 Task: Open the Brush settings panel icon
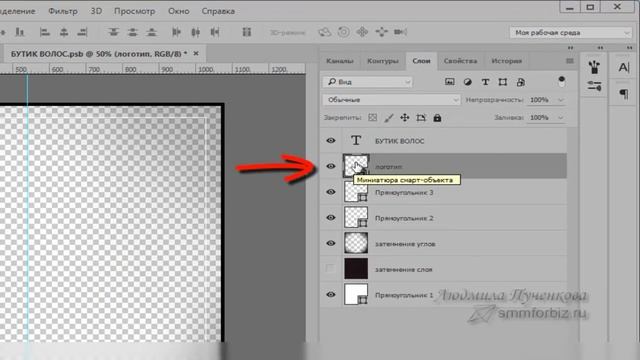594,86
